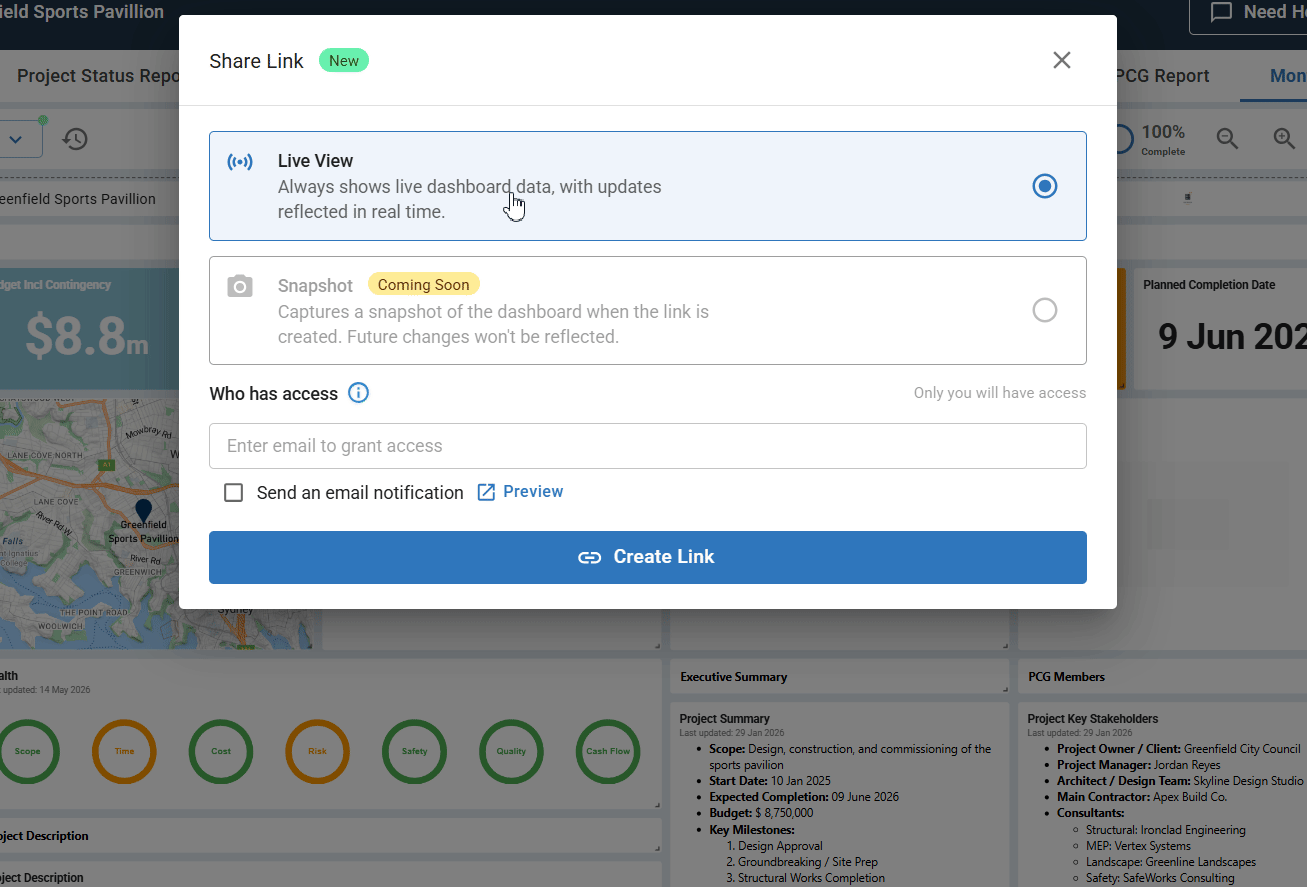Select the Snapshot radio button
Image resolution: width=1307 pixels, height=887 pixels.
[1044, 310]
